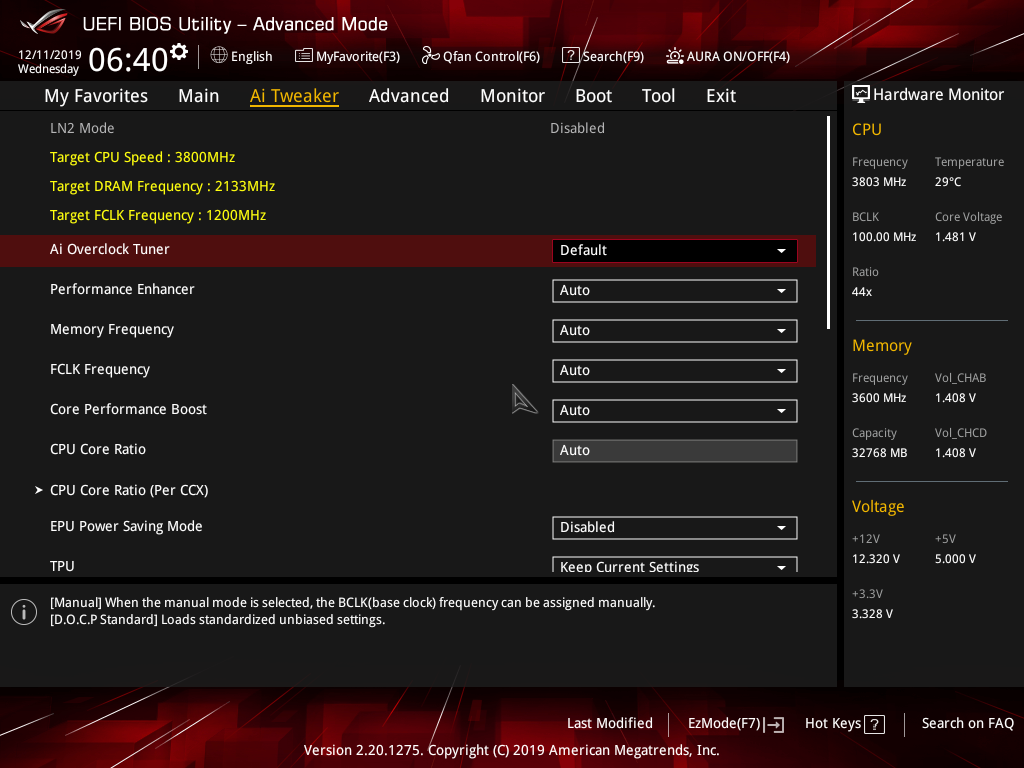This screenshot has height=768, width=1024.
Task: Open the Ai Overclock Tuner dropdown
Action: [674, 250]
